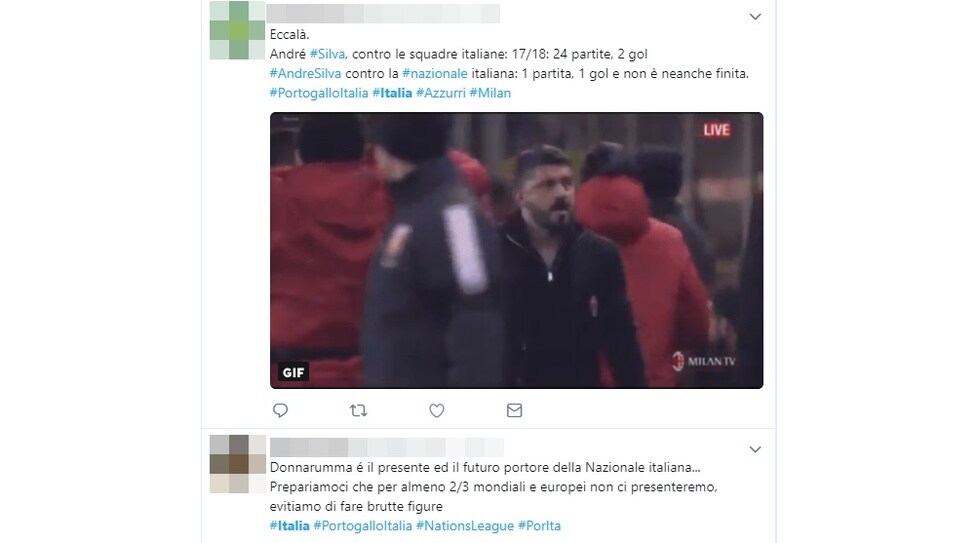The width and height of the screenshot is (978, 543).
Task: Open the #AndreSilva hashtag
Action: coord(306,74)
